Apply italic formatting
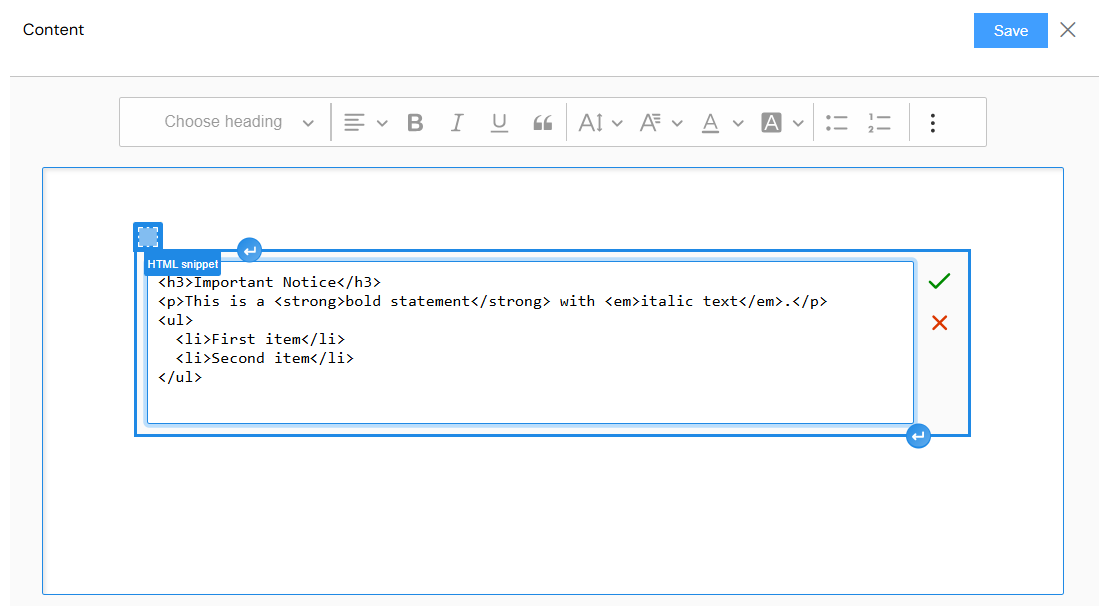The image size is (1099, 606). [x=457, y=122]
